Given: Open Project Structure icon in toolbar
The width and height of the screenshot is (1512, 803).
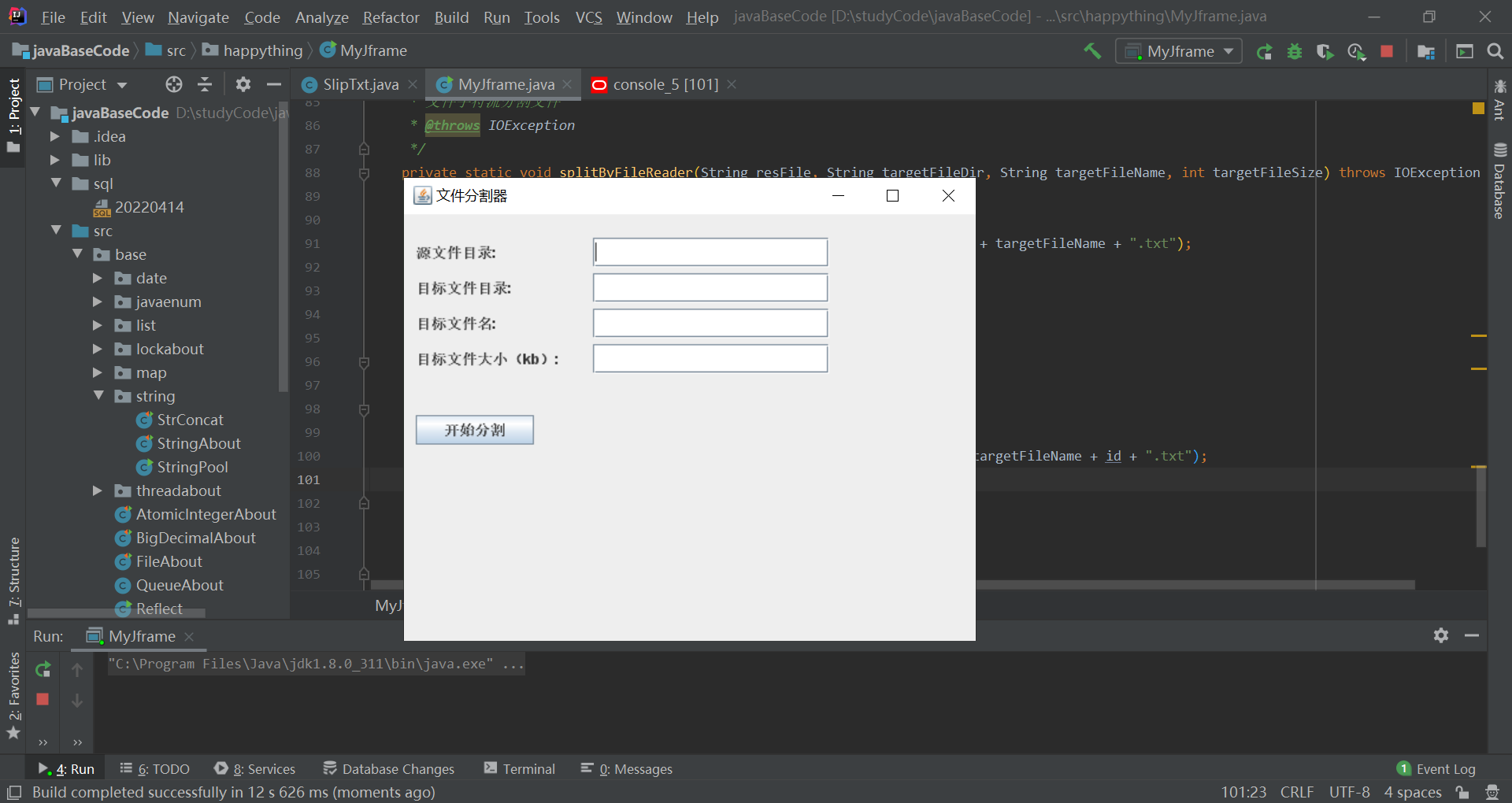Looking at the screenshot, I should coord(1426,51).
